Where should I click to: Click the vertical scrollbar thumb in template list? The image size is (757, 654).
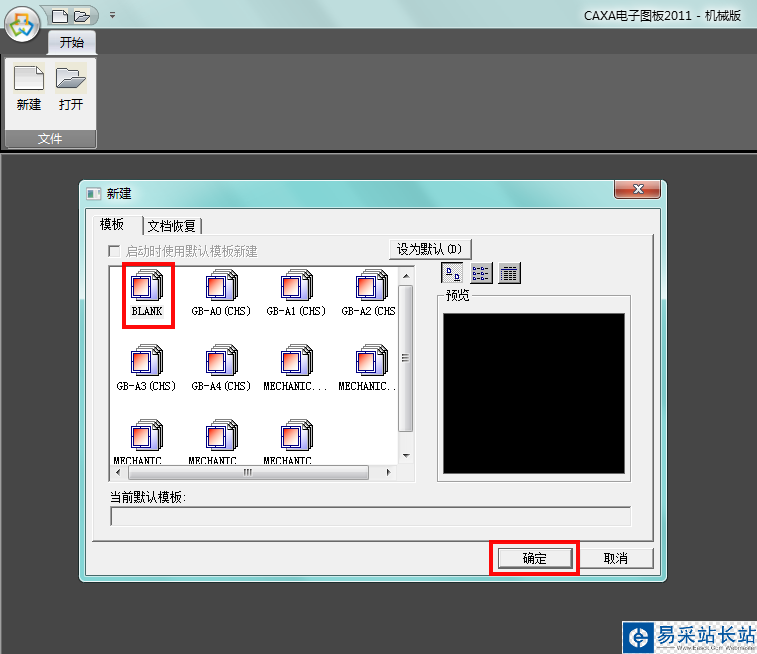[x=406, y=358]
